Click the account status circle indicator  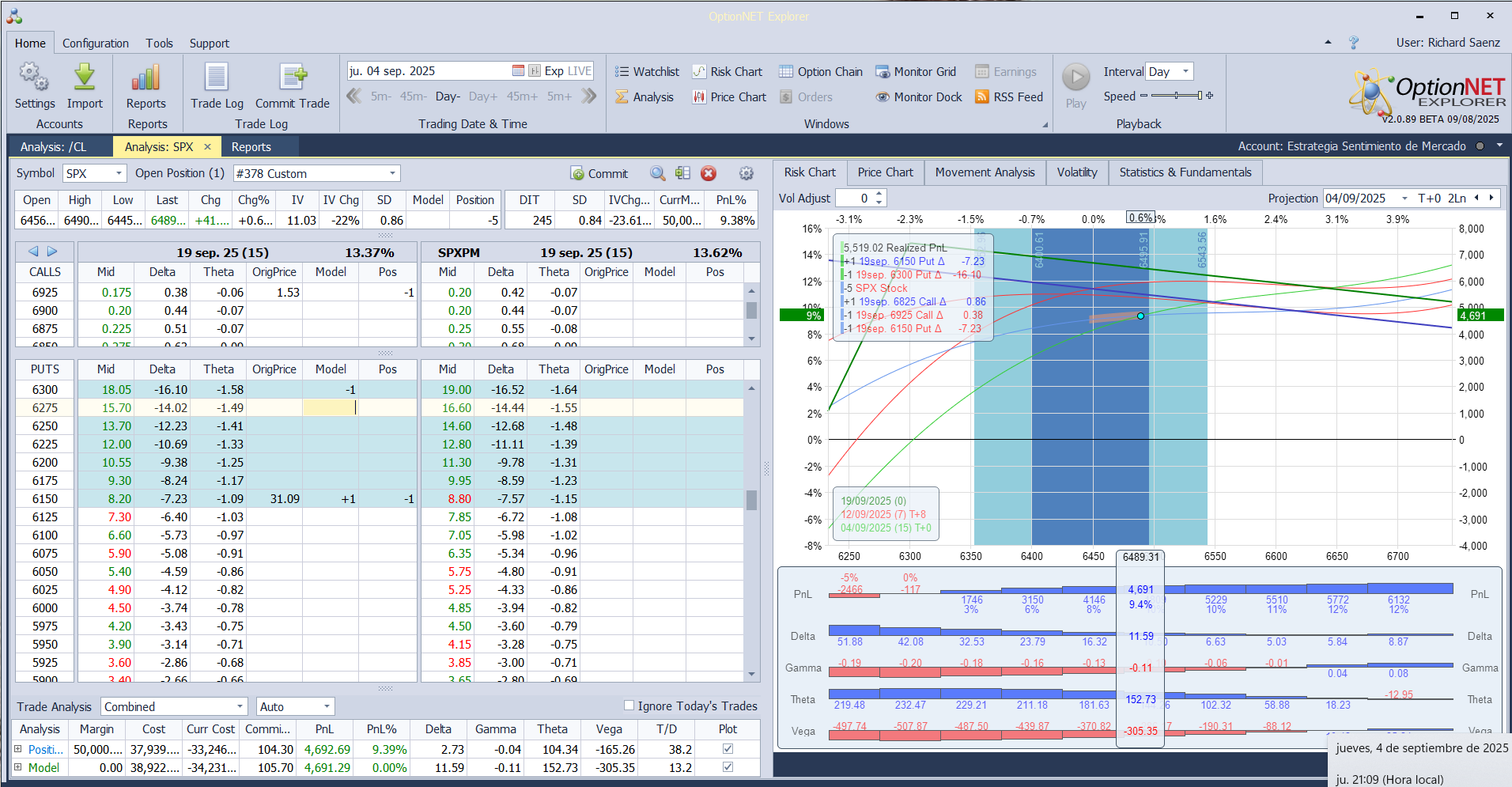pos(1480,146)
